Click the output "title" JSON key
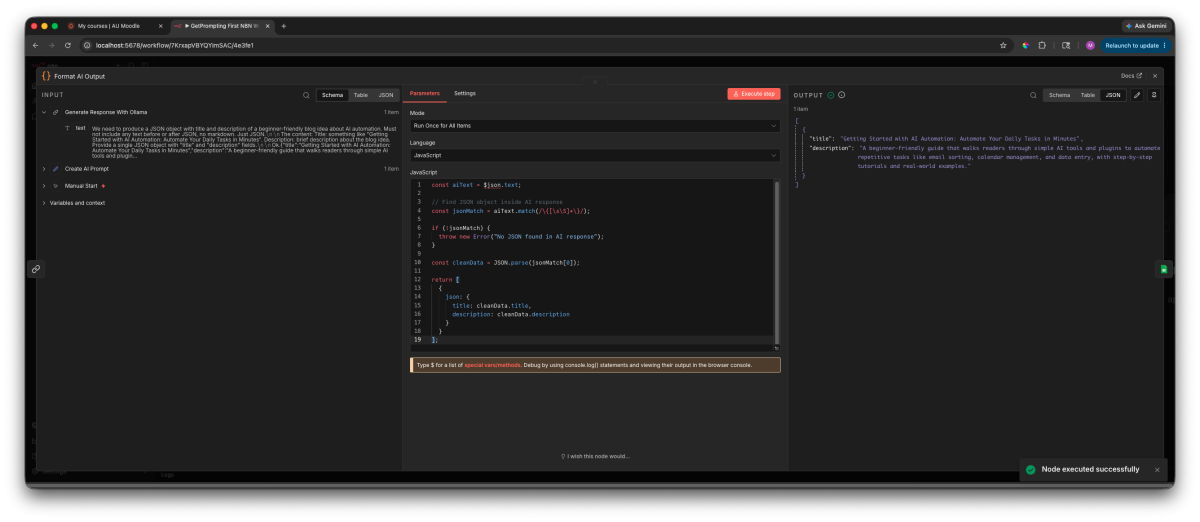Screen dimensions: 1200x522 [x=821, y=139]
